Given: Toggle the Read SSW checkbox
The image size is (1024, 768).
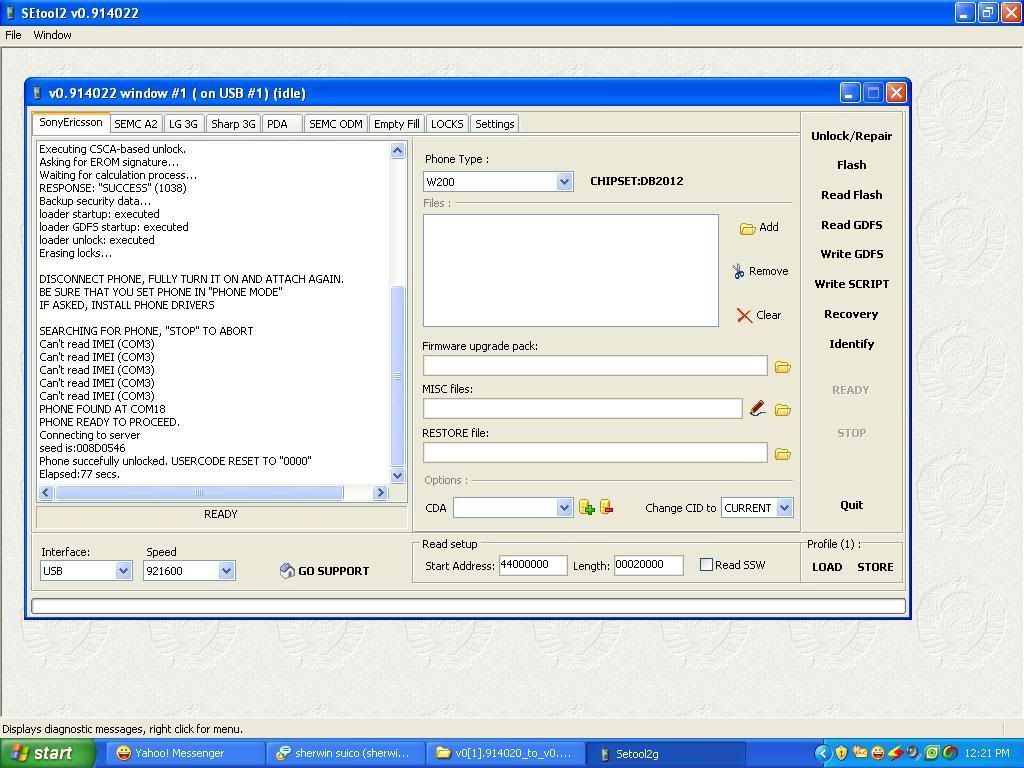Looking at the screenshot, I should [x=706, y=564].
